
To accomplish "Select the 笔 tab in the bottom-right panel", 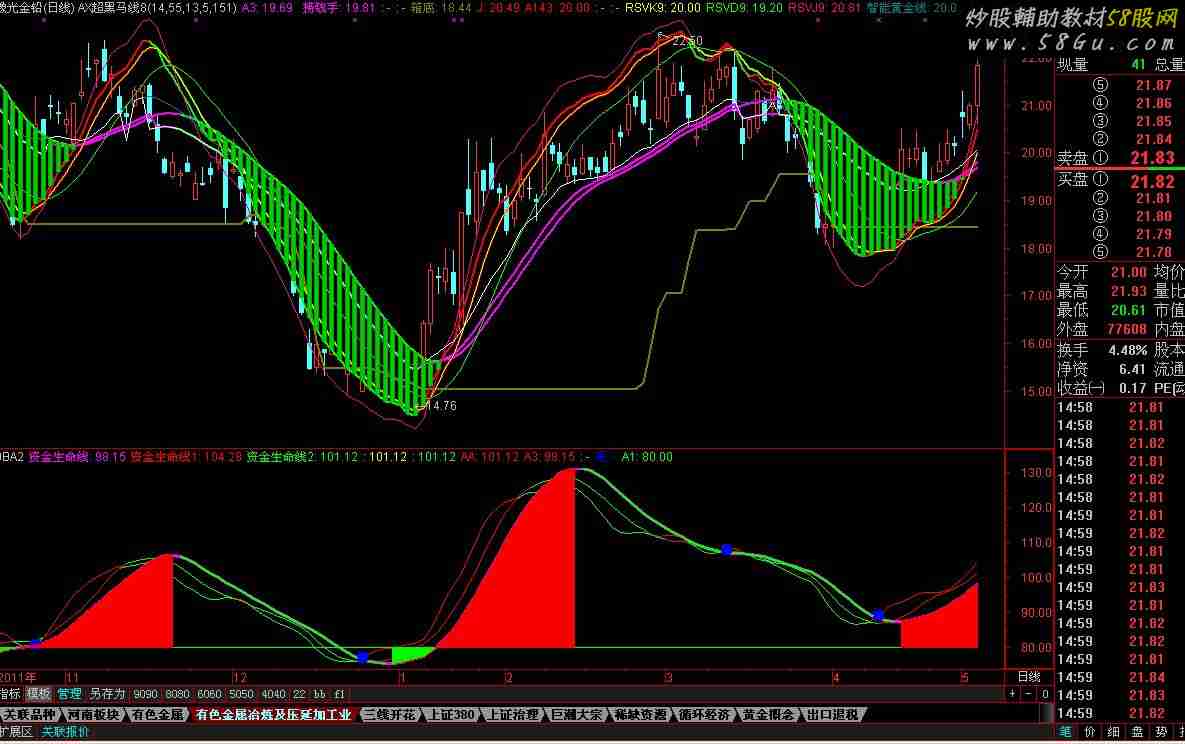I will (x=1066, y=732).
